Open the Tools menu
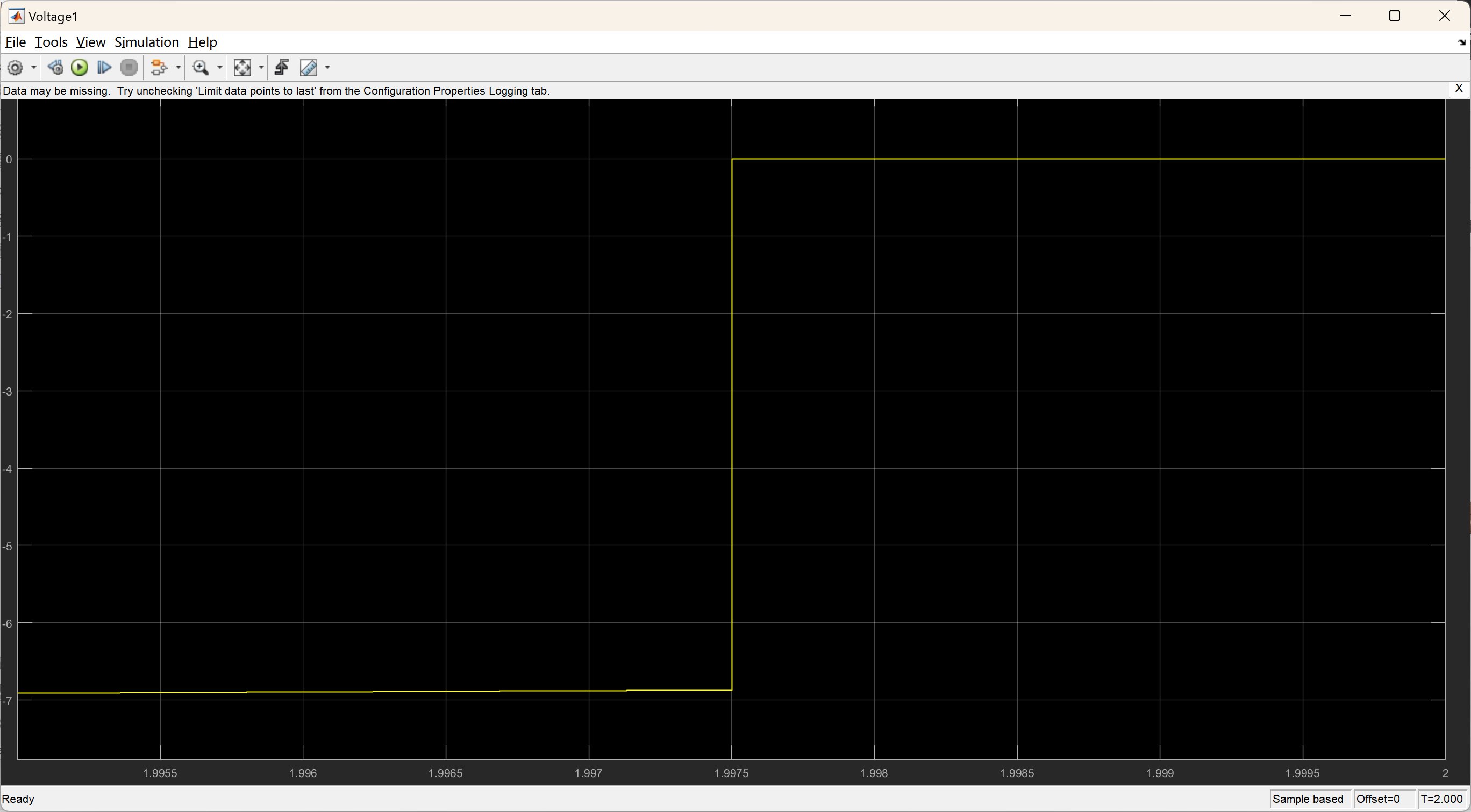The image size is (1471, 812). tap(51, 42)
